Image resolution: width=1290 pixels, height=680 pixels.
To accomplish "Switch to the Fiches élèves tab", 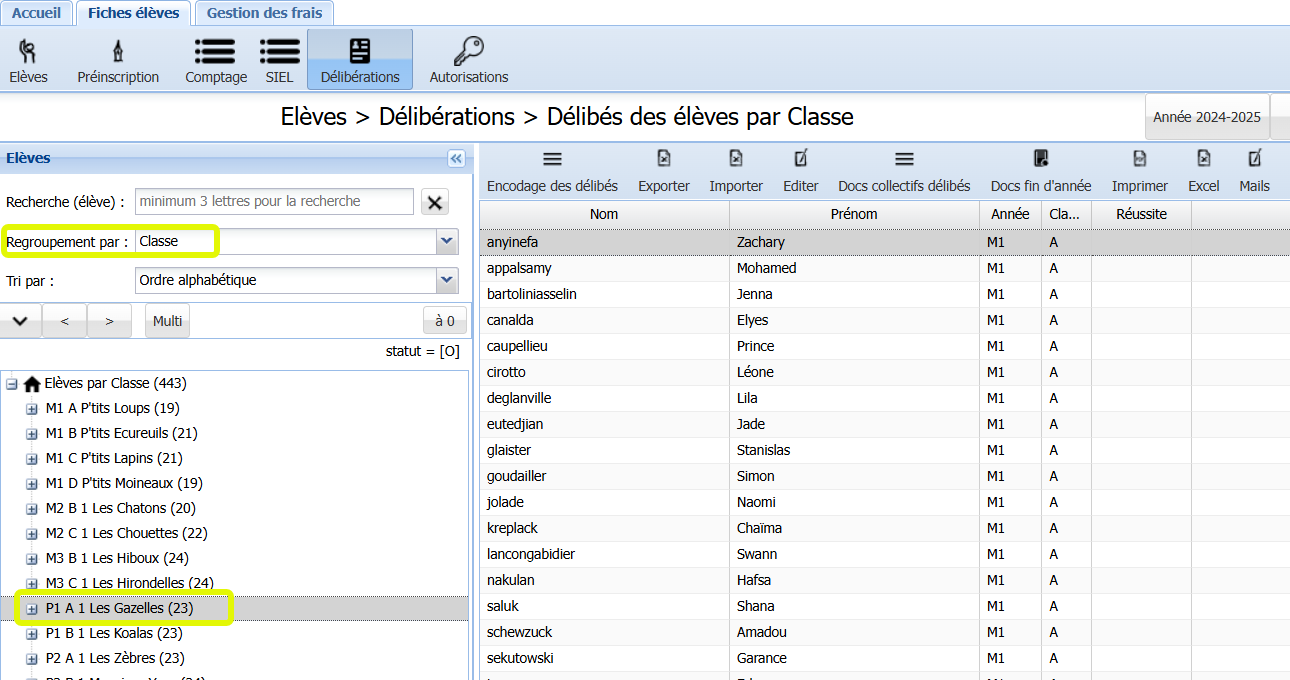I will point(133,13).
